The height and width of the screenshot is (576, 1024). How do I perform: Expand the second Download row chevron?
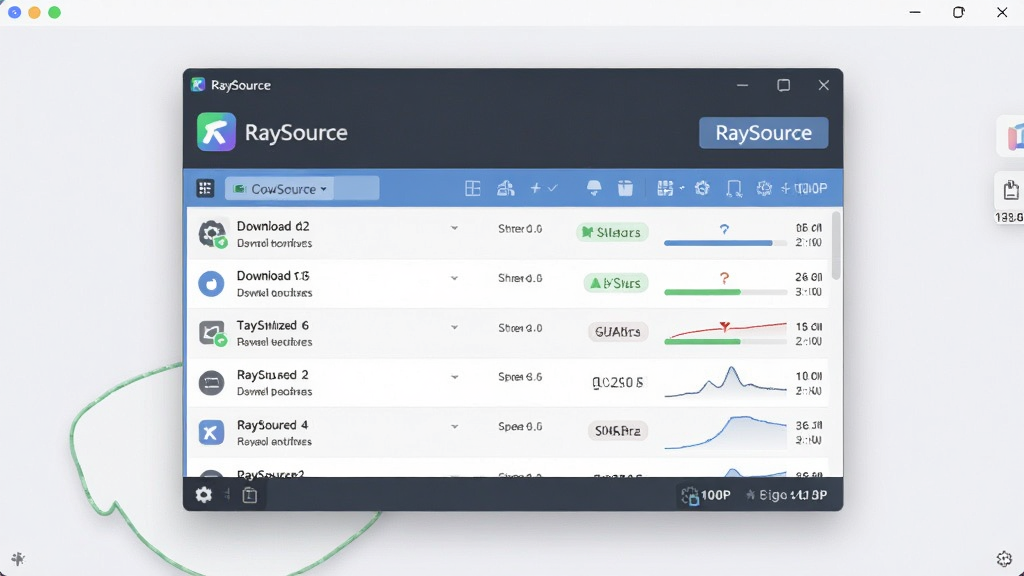[454, 278]
